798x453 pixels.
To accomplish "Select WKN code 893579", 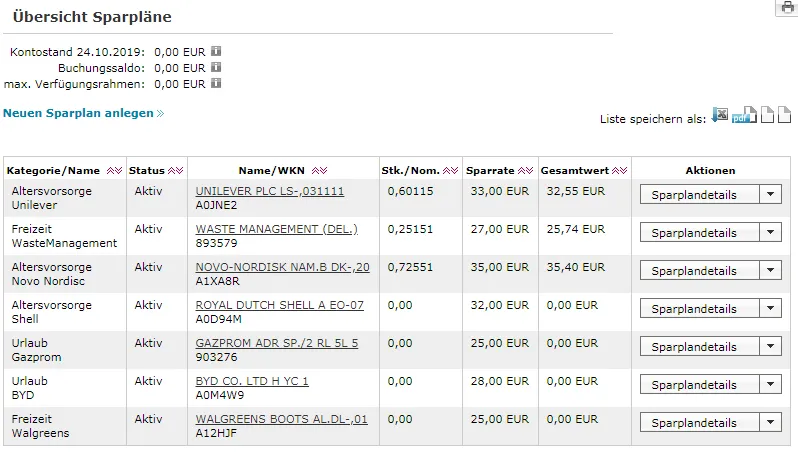I will tap(216, 243).
